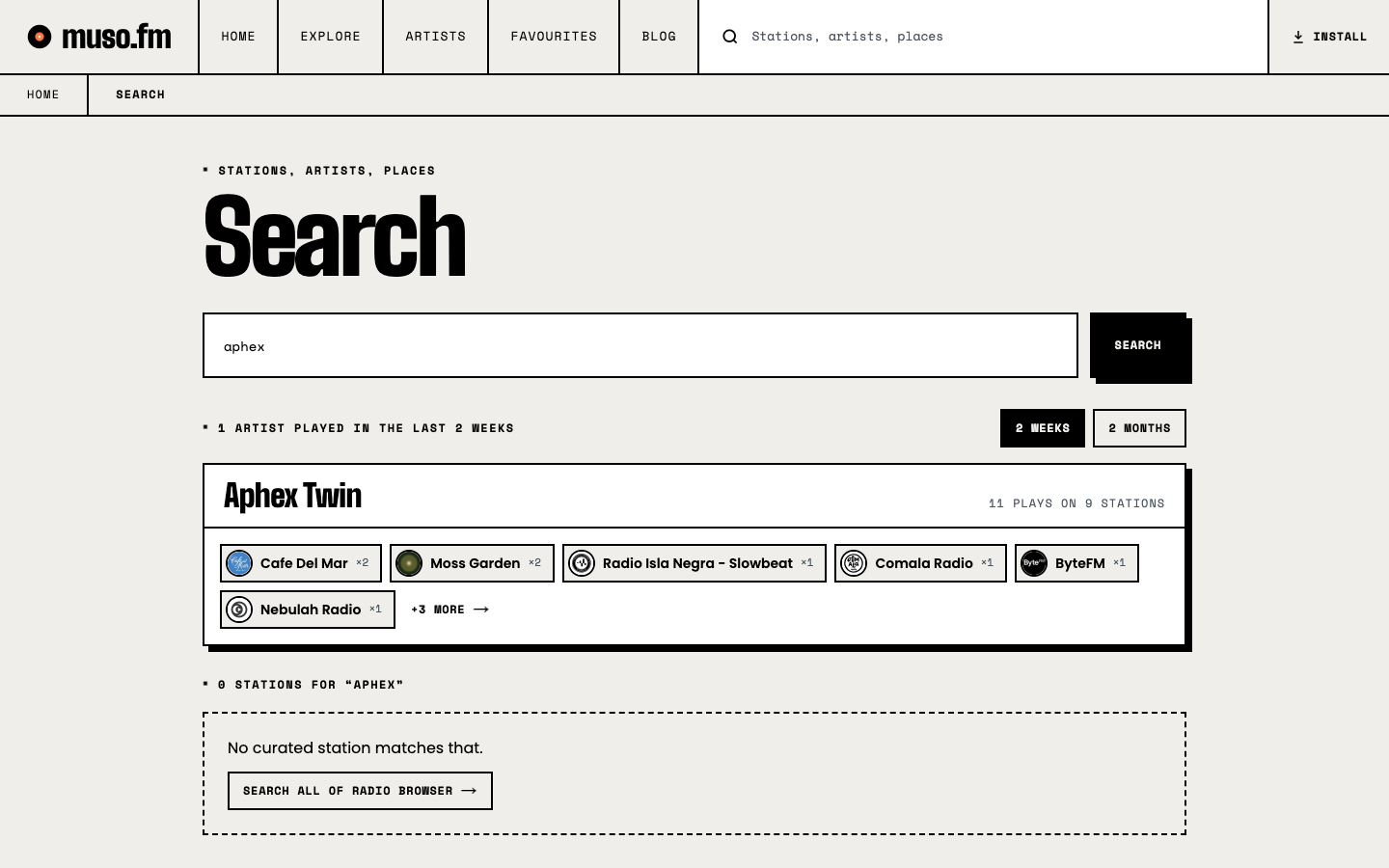Click 'No curated station matches that.' text
Image resolution: width=1389 pixels, height=868 pixels.
355,747
